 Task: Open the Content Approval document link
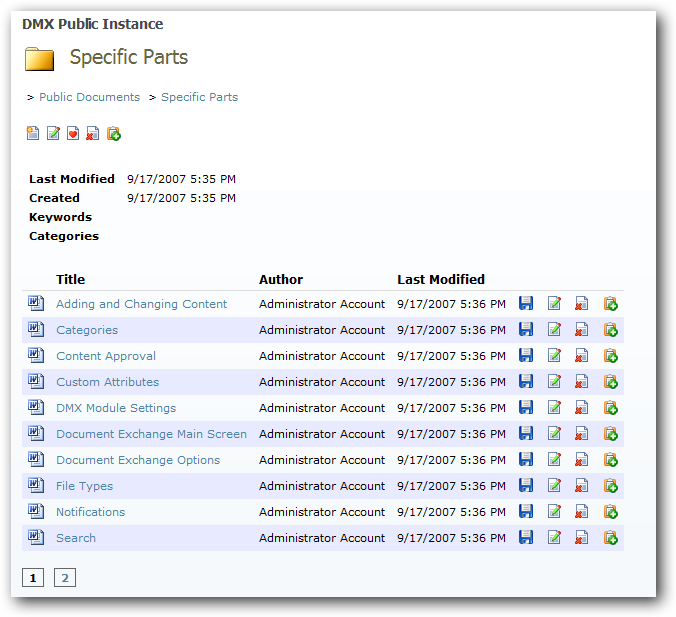106,356
